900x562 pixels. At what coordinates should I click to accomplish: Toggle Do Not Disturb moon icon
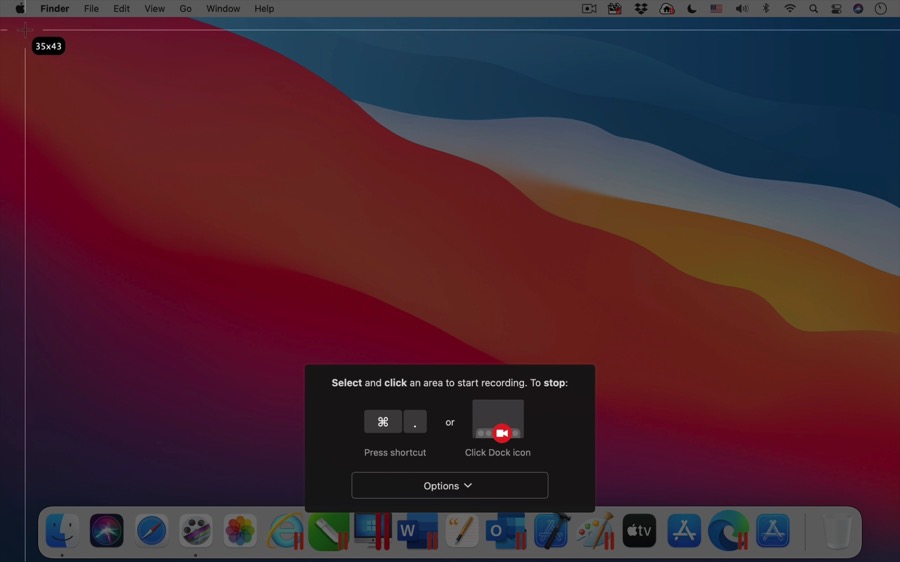click(691, 9)
